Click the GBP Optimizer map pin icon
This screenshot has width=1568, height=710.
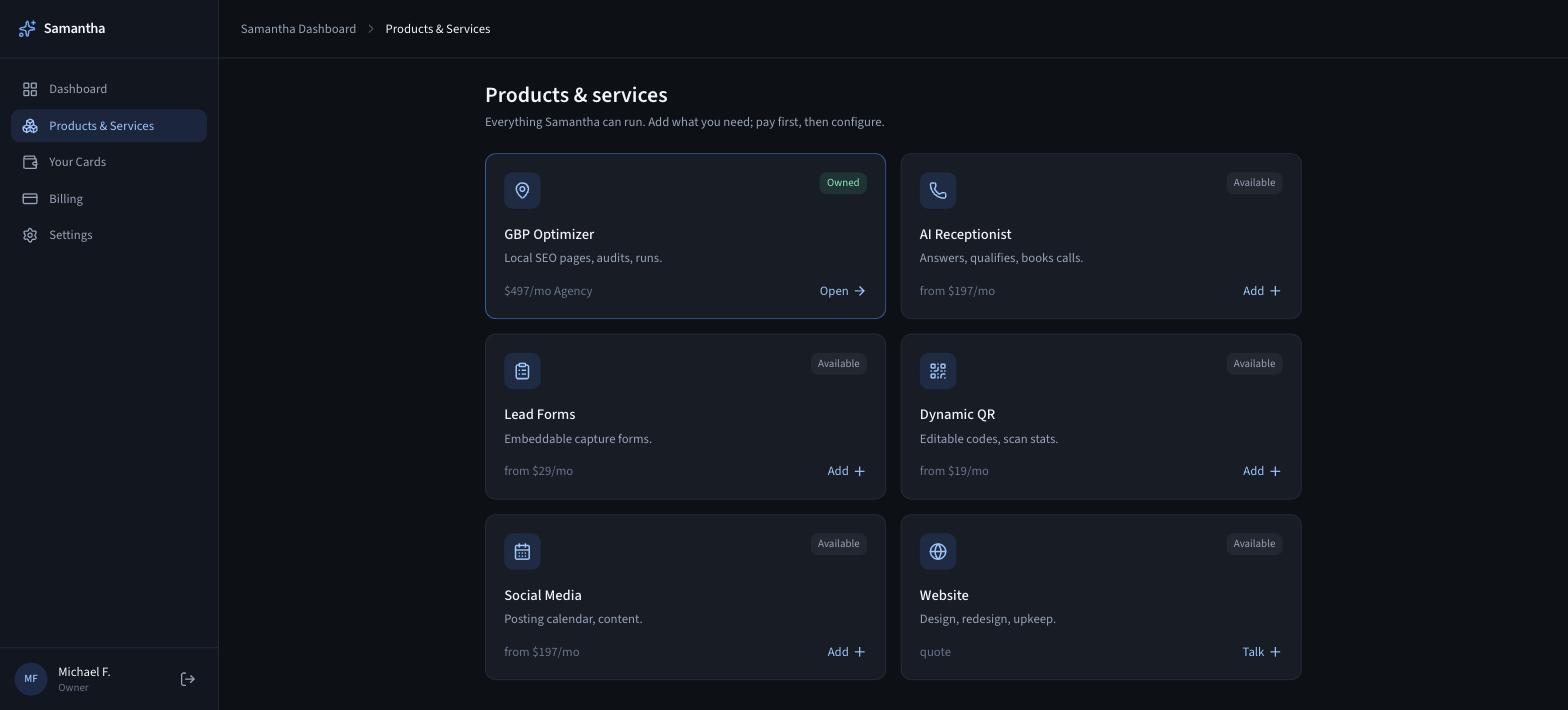click(522, 190)
